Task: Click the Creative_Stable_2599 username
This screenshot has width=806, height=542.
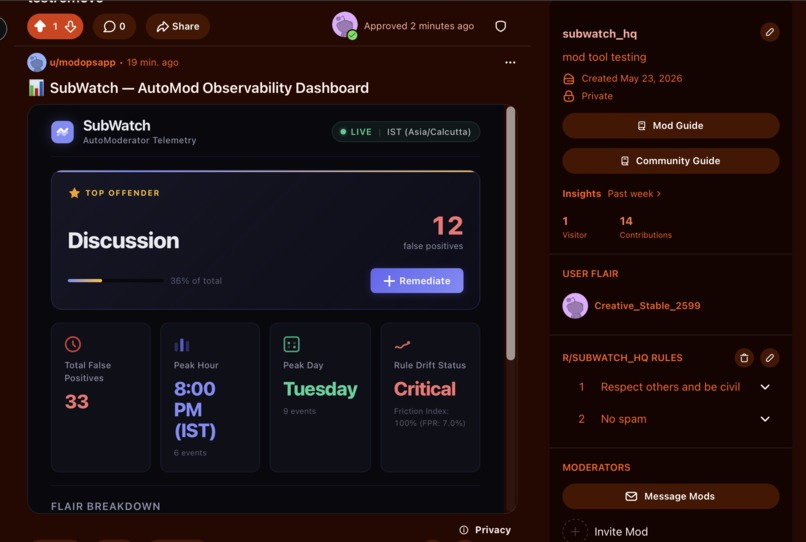Action: [647, 305]
